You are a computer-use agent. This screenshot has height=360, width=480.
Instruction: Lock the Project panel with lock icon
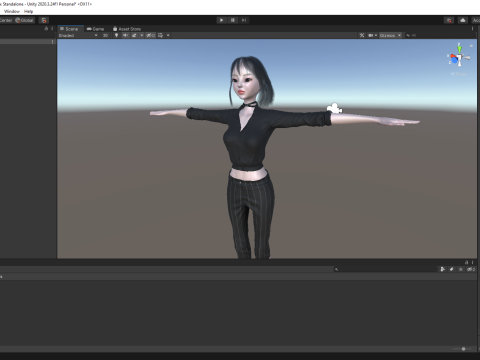466,262
